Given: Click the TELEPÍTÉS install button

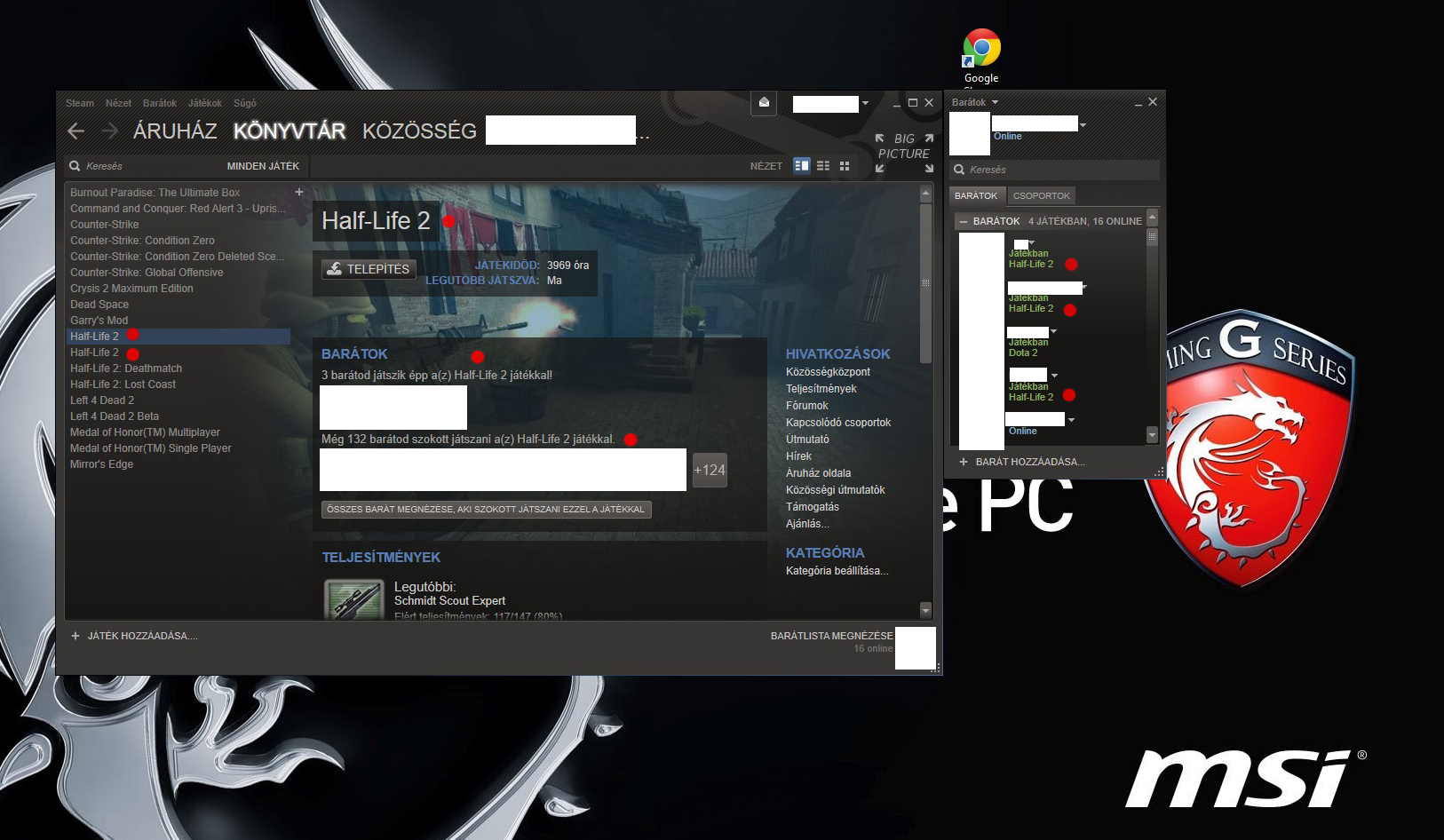Looking at the screenshot, I should click(x=369, y=269).
